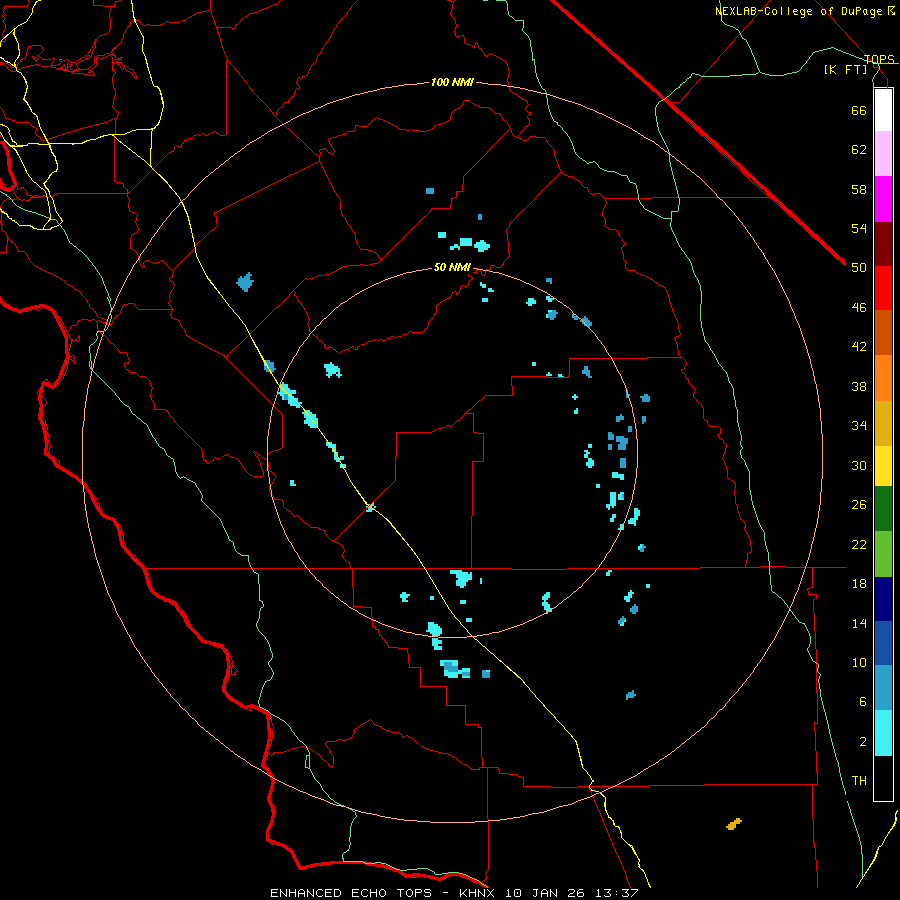
Task: Select the bright orange legend swatch
Action: point(883,378)
